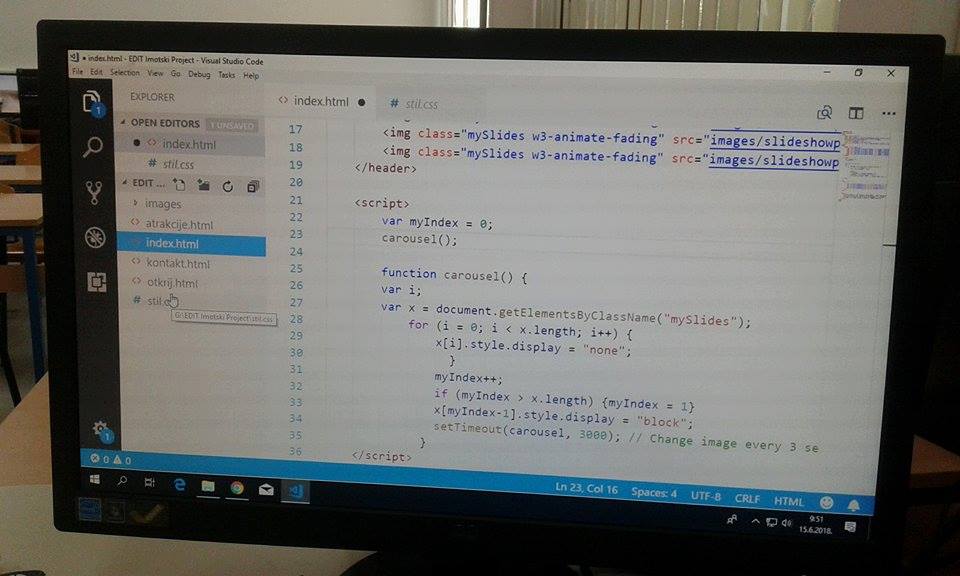Launch Google Chrome from the taskbar

(237, 488)
